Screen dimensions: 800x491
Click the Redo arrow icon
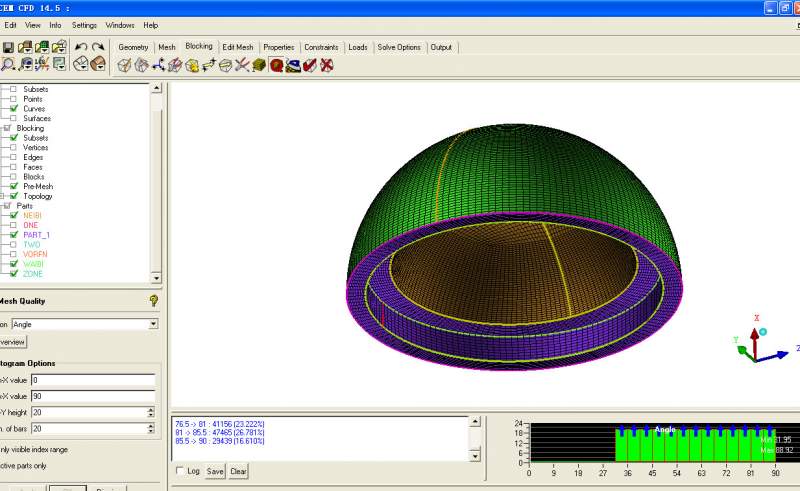98,47
